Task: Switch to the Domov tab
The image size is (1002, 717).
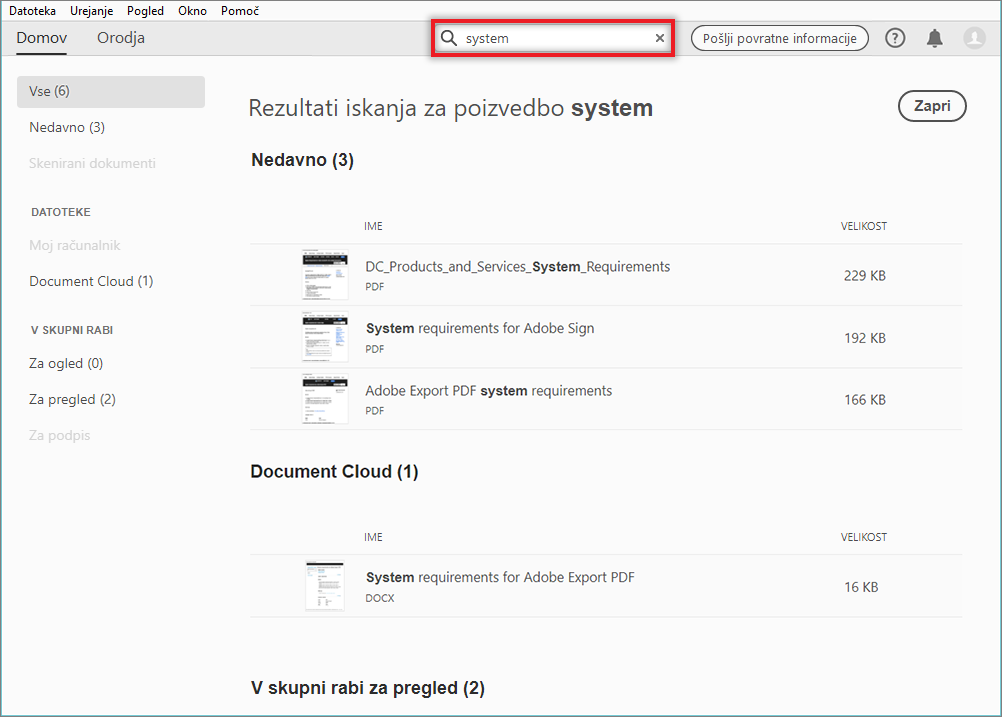Action: 42,38
